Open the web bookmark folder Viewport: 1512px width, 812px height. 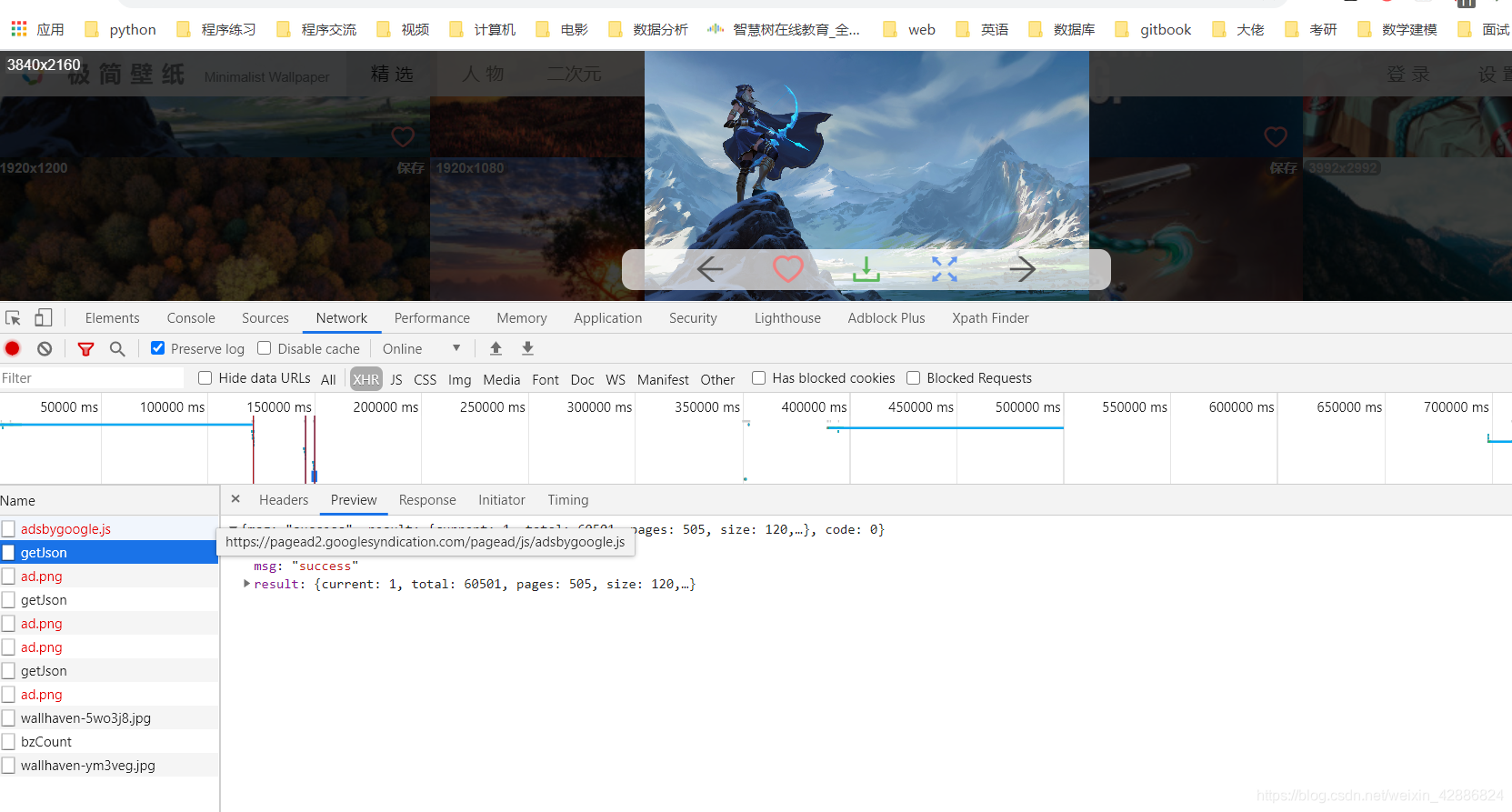(909, 29)
